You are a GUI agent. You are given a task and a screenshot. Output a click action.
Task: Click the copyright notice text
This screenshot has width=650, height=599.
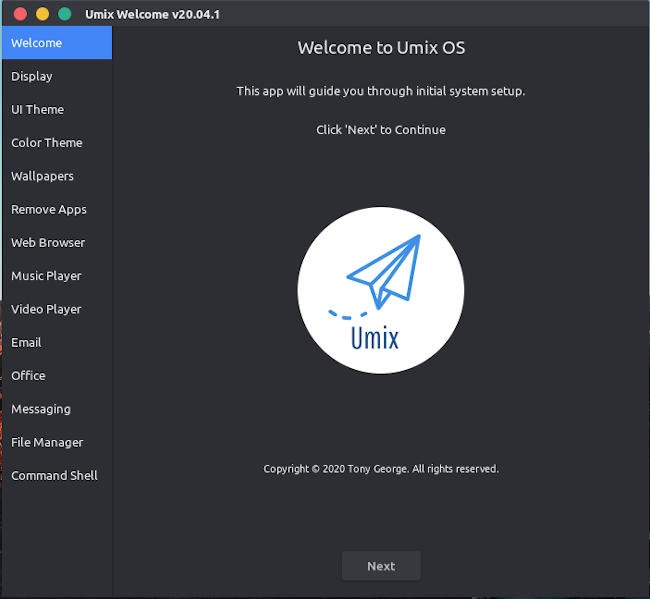coord(381,469)
